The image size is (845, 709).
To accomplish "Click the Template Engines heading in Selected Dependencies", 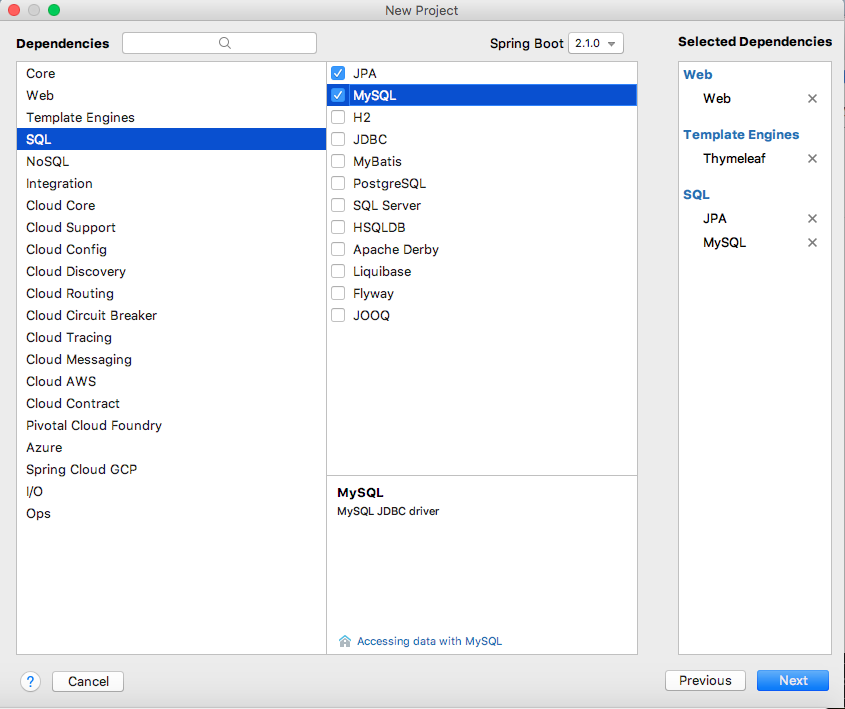I will point(741,135).
